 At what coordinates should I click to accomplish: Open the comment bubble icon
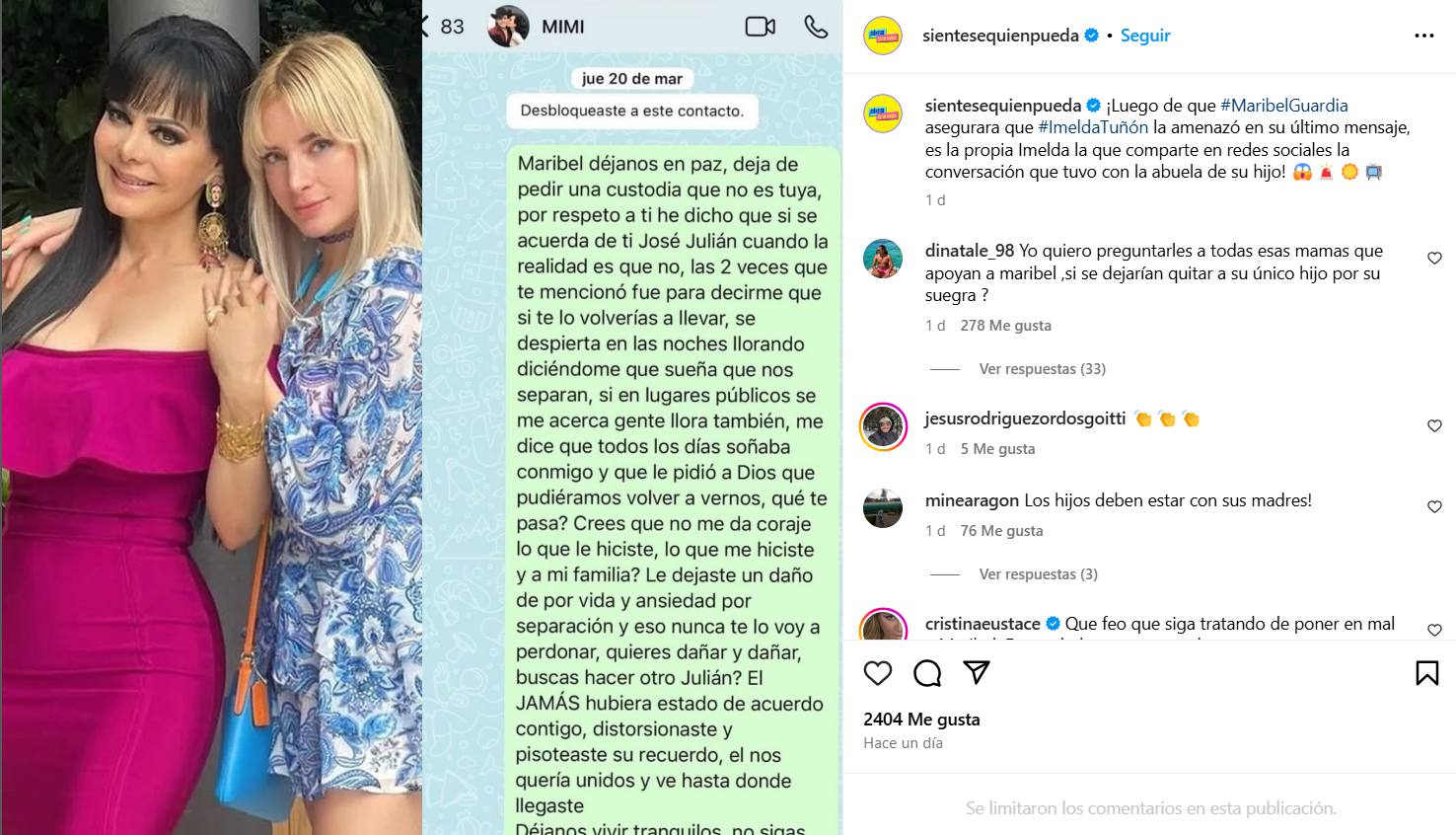click(x=927, y=673)
